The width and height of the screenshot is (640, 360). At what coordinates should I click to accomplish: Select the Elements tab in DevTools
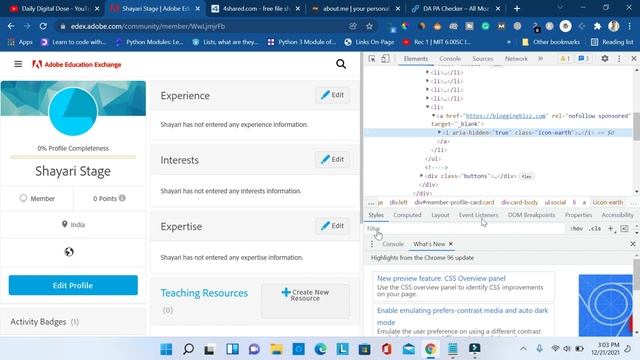click(416, 59)
